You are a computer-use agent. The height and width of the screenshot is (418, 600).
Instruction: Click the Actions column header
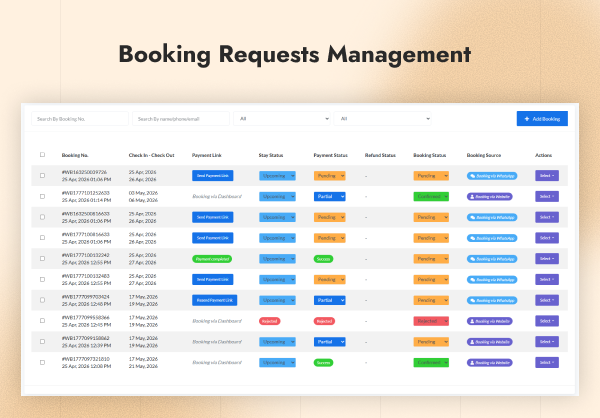click(543, 155)
